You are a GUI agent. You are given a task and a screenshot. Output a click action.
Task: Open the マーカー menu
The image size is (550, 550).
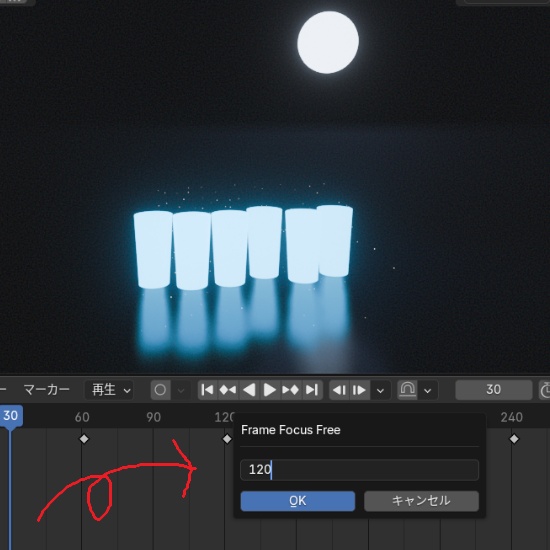tap(47, 390)
